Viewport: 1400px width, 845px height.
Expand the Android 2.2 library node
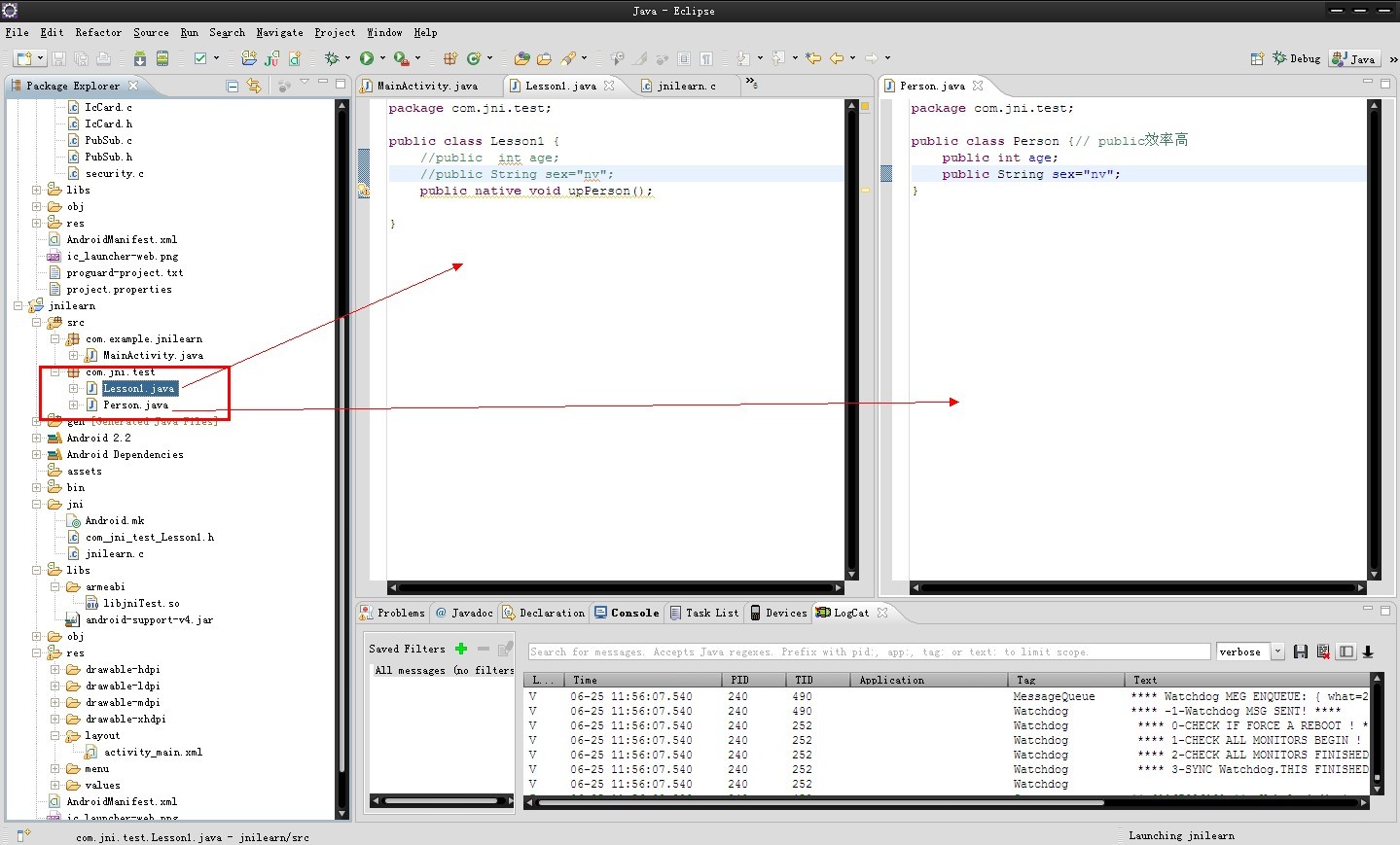click(x=37, y=438)
